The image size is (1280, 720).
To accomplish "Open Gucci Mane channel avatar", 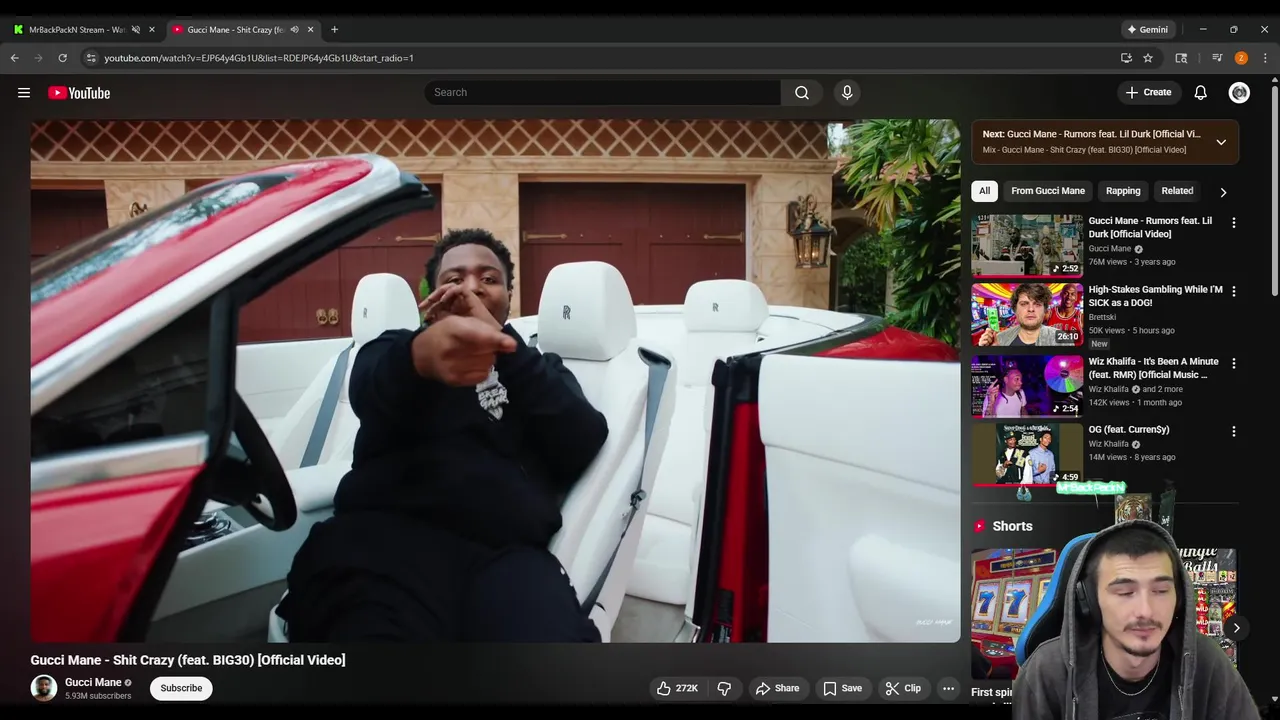I will pos(43,688).
